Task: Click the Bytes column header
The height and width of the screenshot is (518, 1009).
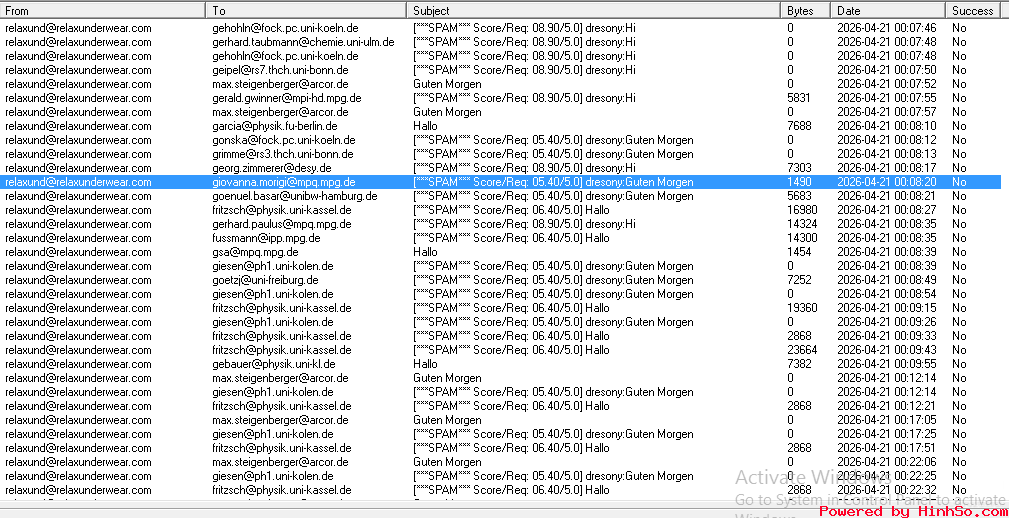Action: coord(805,10)
